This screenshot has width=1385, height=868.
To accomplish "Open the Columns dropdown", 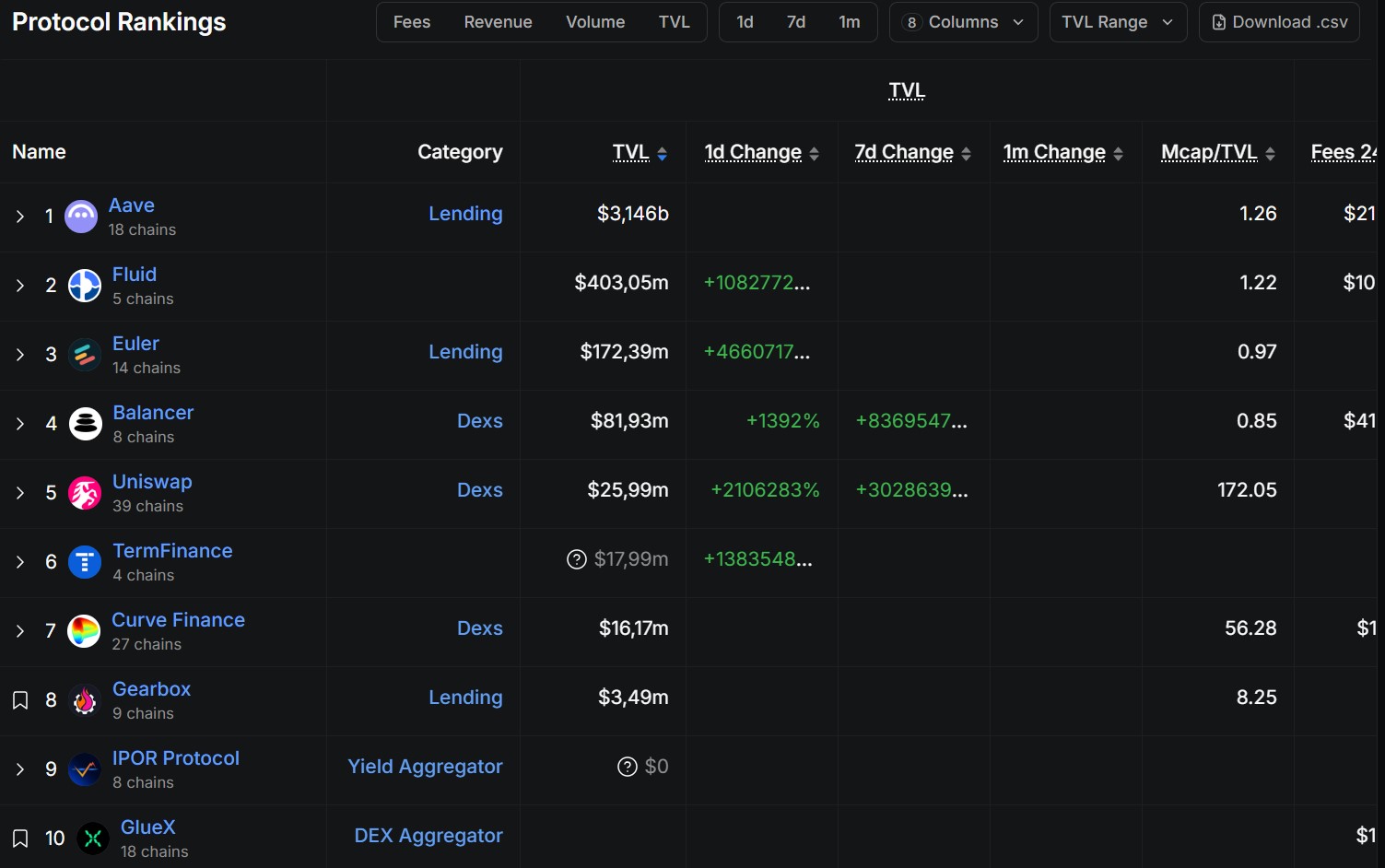I will click(x=963, y=21).
